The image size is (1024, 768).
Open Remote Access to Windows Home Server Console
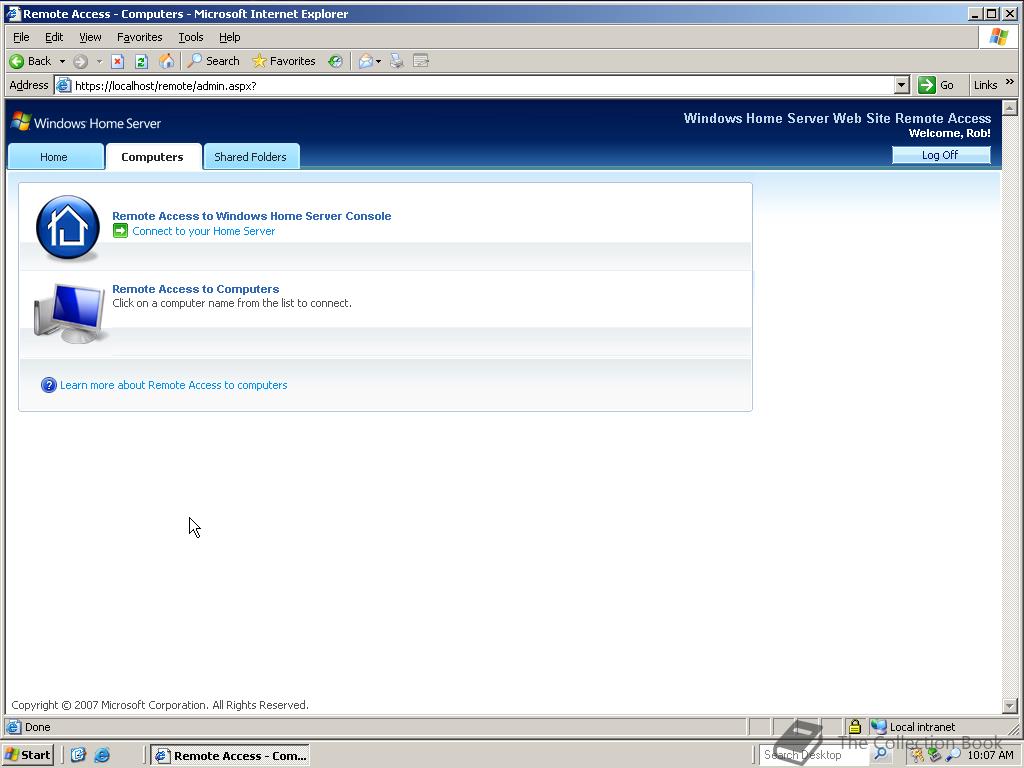tap(251, 216)
